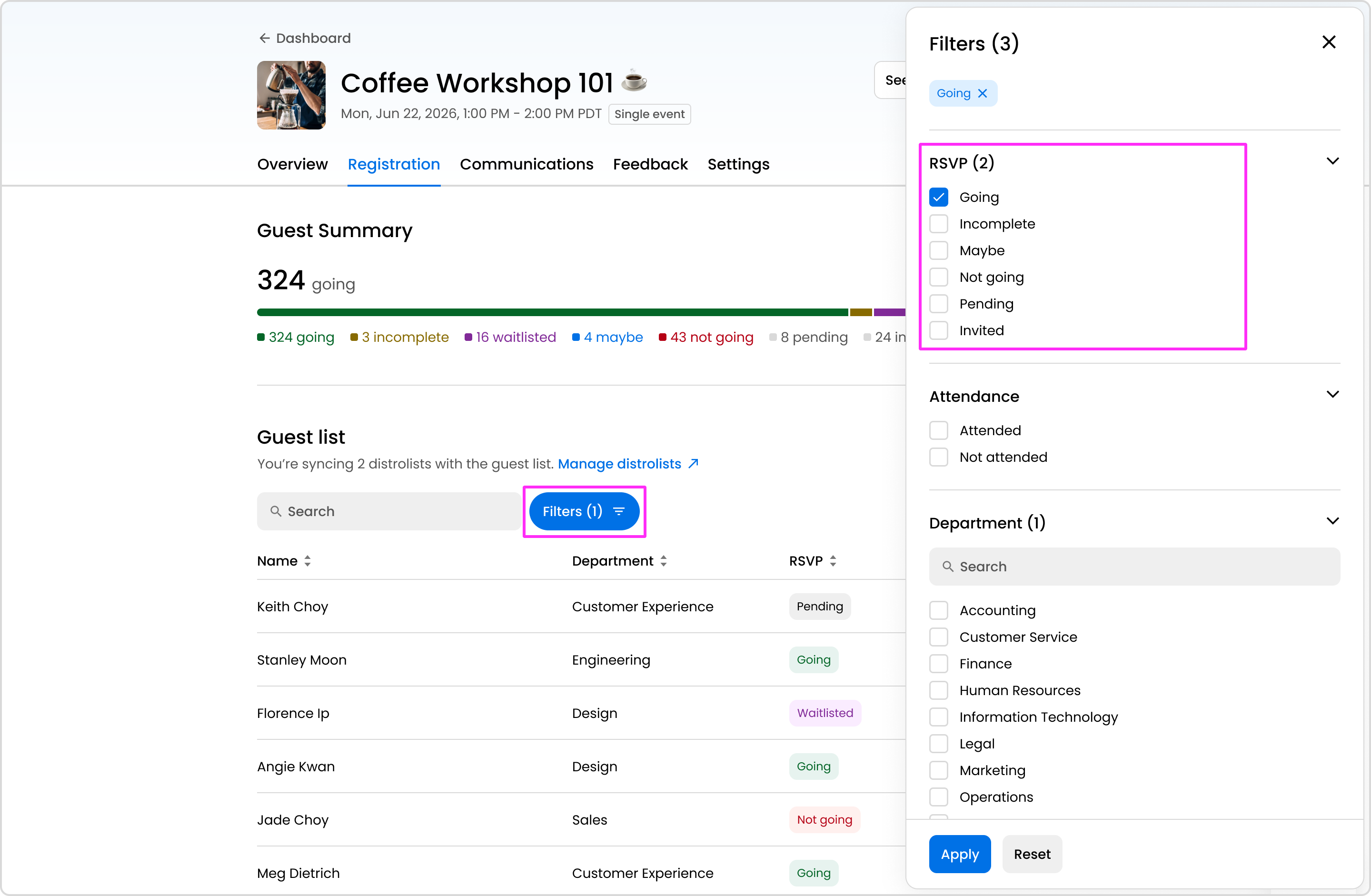Click the Reset filters button

coord(1032,854)
